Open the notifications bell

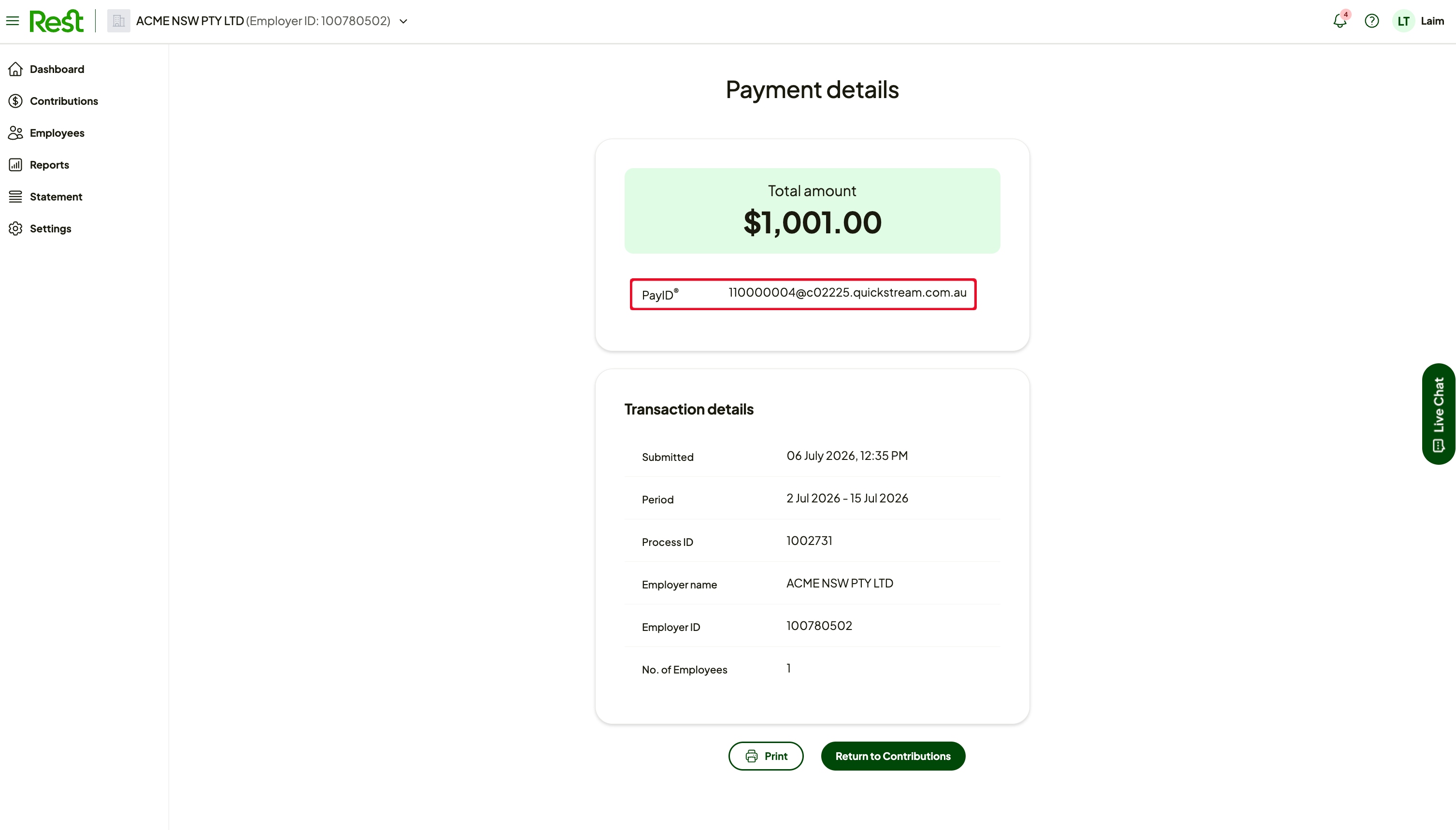[1340, 21]
